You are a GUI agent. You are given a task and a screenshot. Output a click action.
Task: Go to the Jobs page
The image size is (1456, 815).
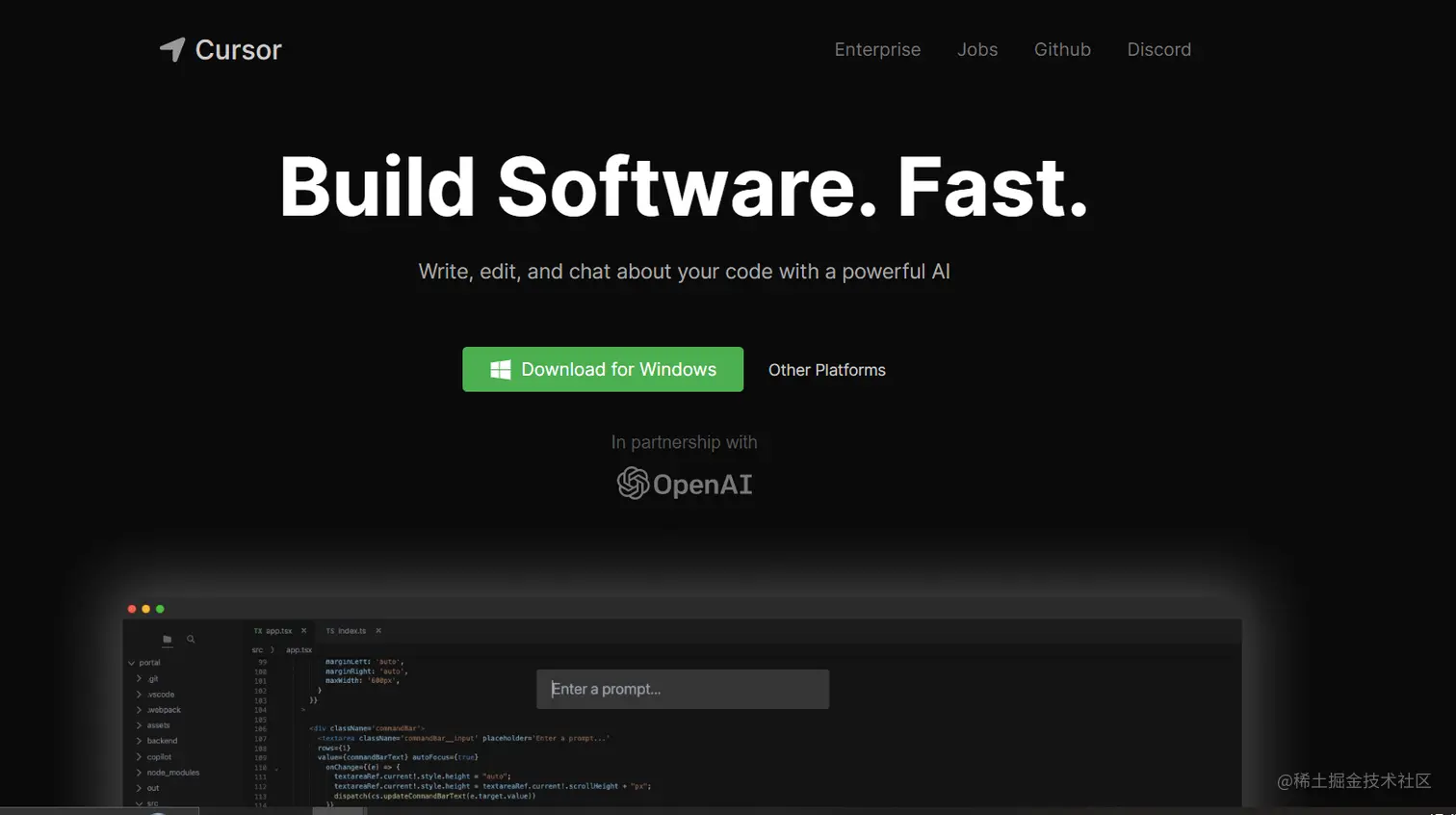pos(977,49)
